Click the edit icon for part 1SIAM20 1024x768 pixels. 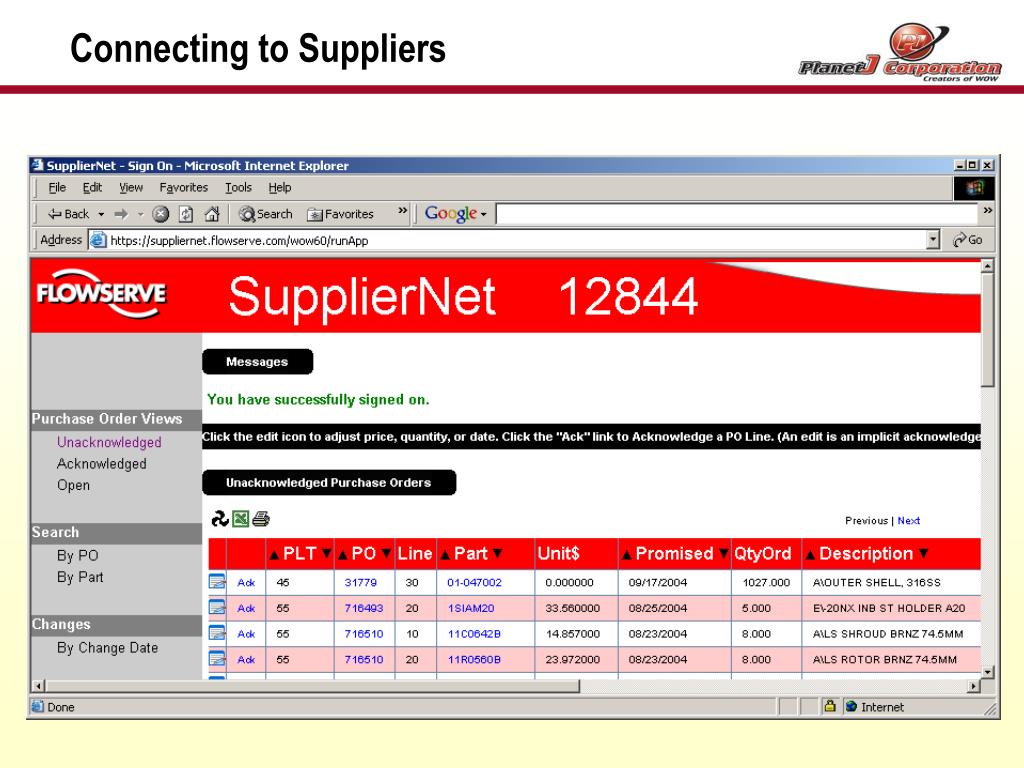point(217,607)
